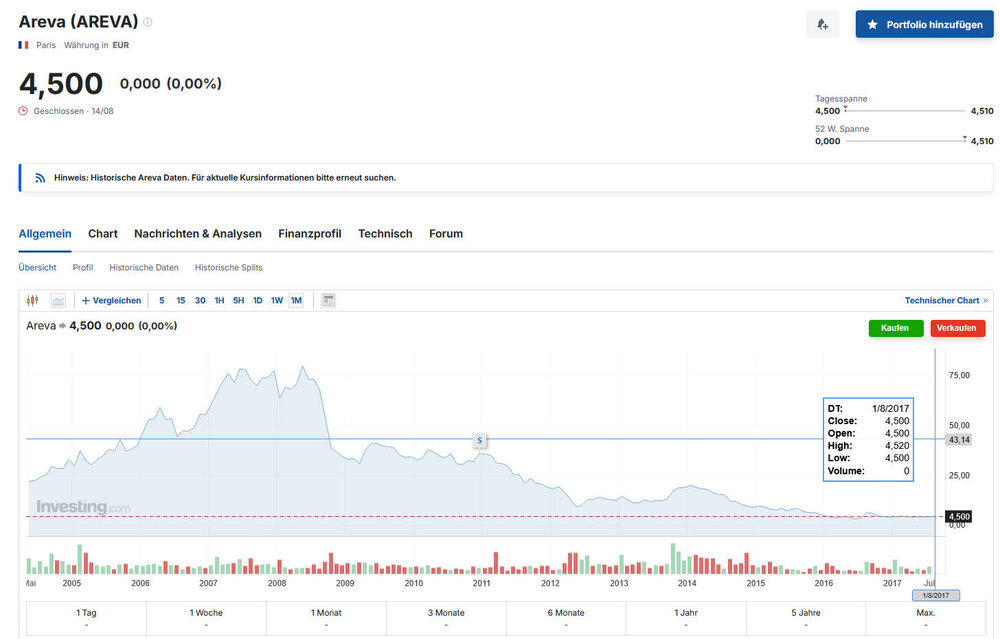Screen dimensions: 1000x639
Task: Select the 1 Monat range
Action: [326, 617]
